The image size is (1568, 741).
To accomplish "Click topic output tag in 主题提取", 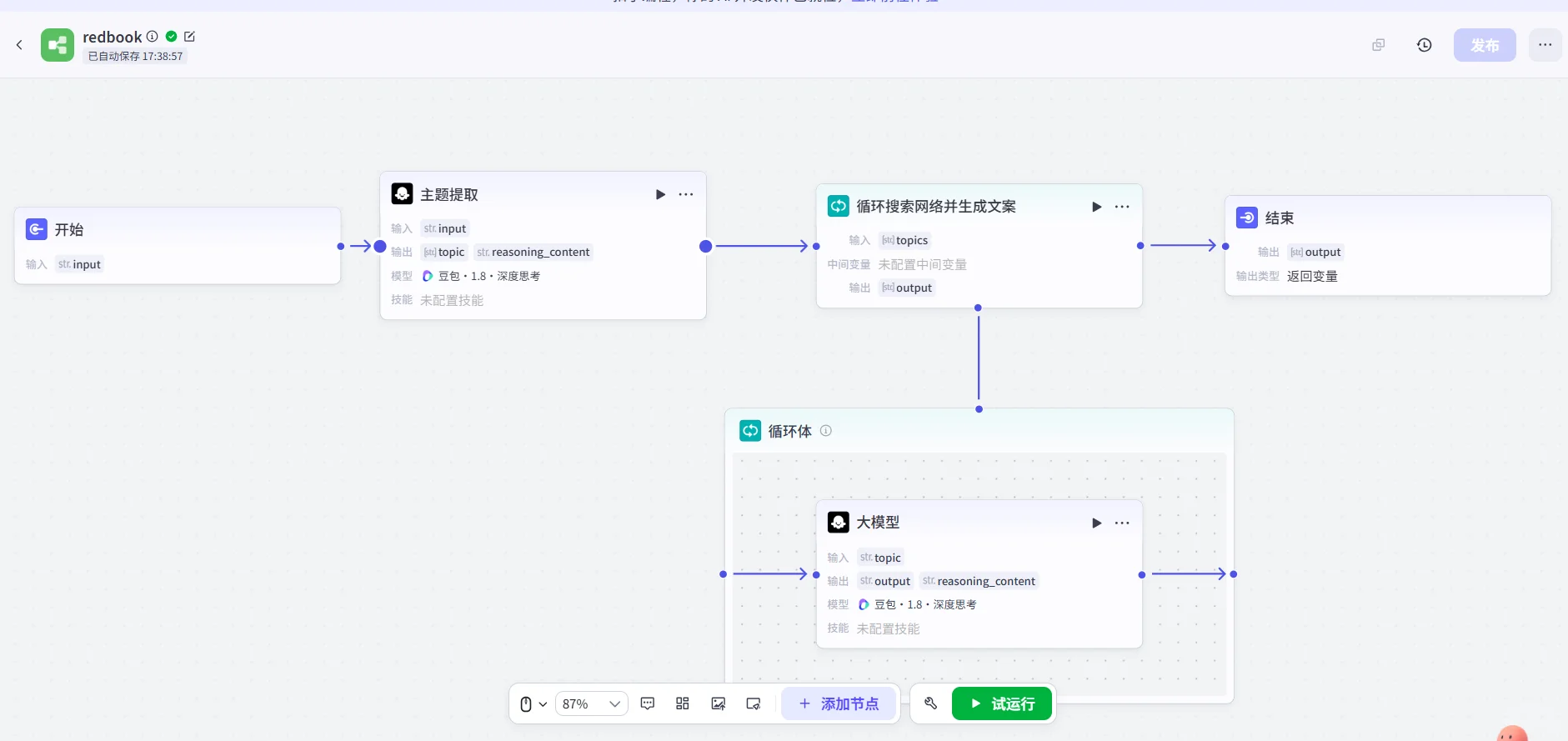I will tap(444, 252).
